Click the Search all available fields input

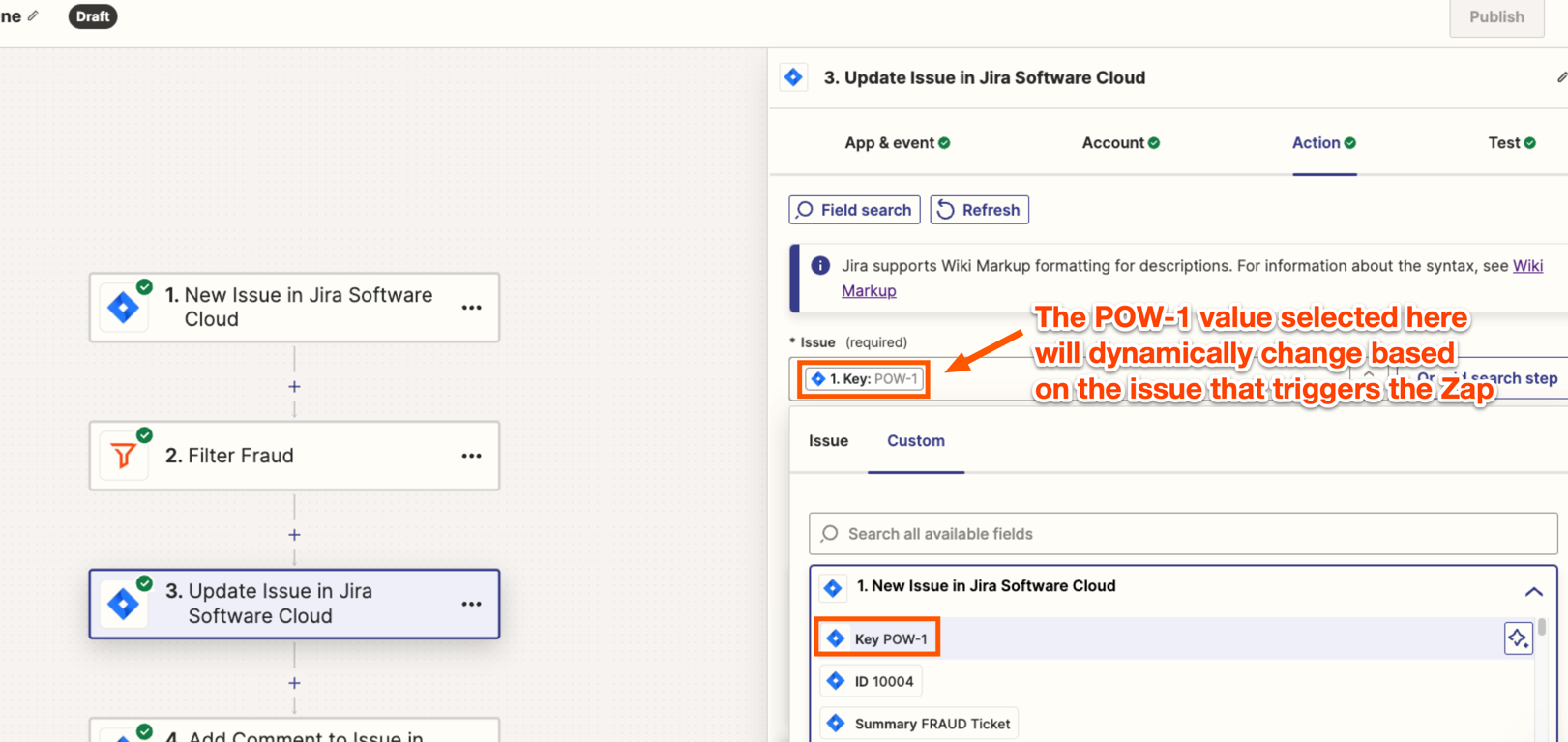click(1183, 534)
